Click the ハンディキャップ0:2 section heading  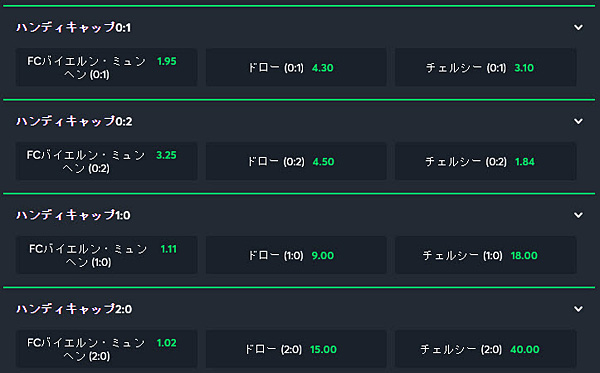coord(74,121)
